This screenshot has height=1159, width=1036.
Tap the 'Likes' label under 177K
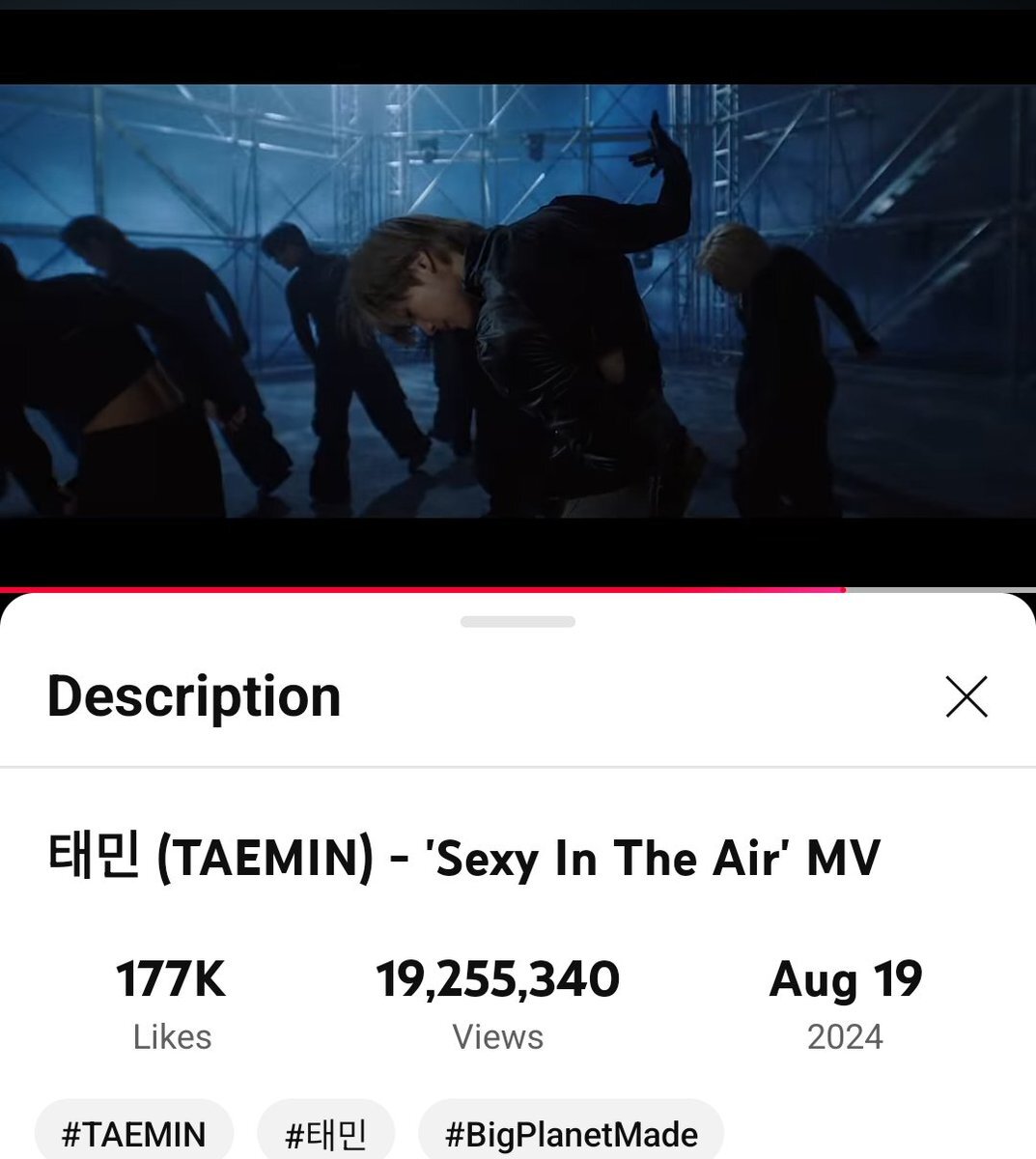pyautogui.click(x=172, y=1037)
